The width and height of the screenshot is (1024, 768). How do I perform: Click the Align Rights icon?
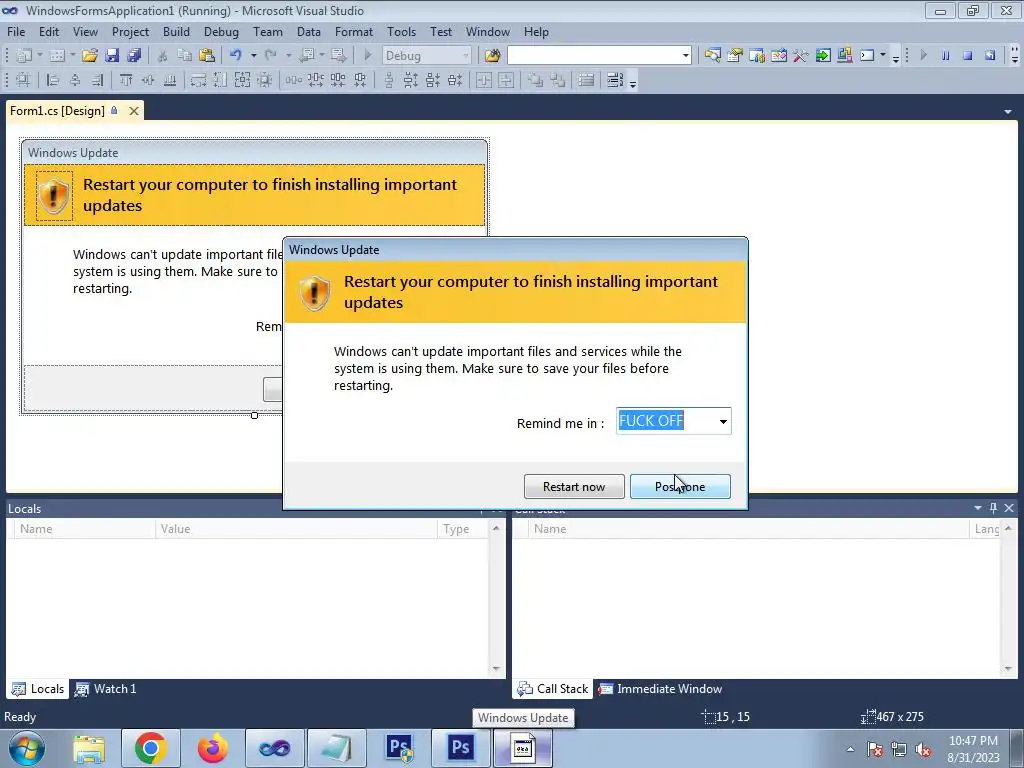click(x=97, y=80)
